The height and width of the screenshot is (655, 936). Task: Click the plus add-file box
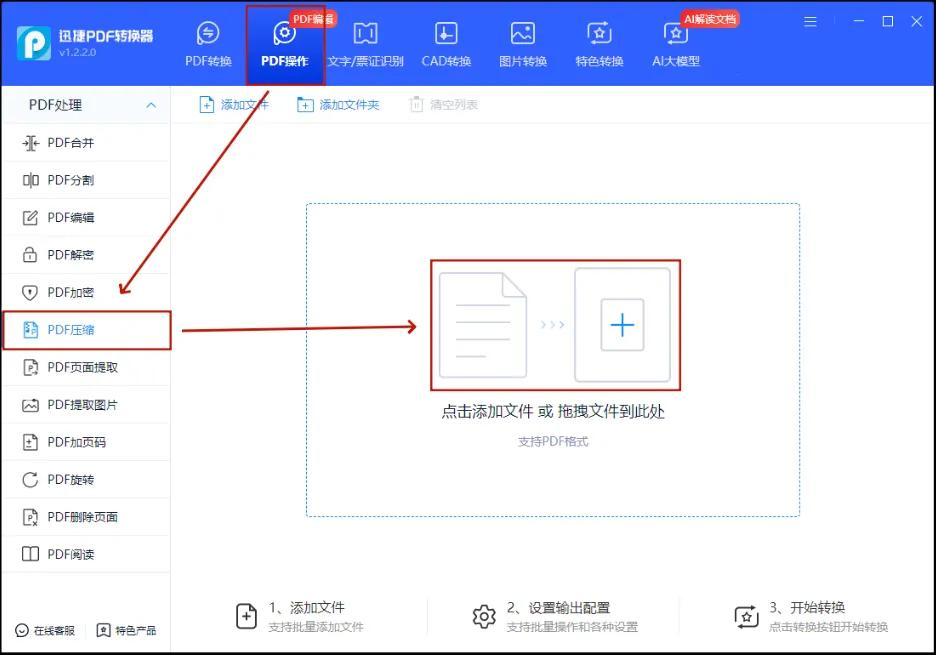coord(622,325)
